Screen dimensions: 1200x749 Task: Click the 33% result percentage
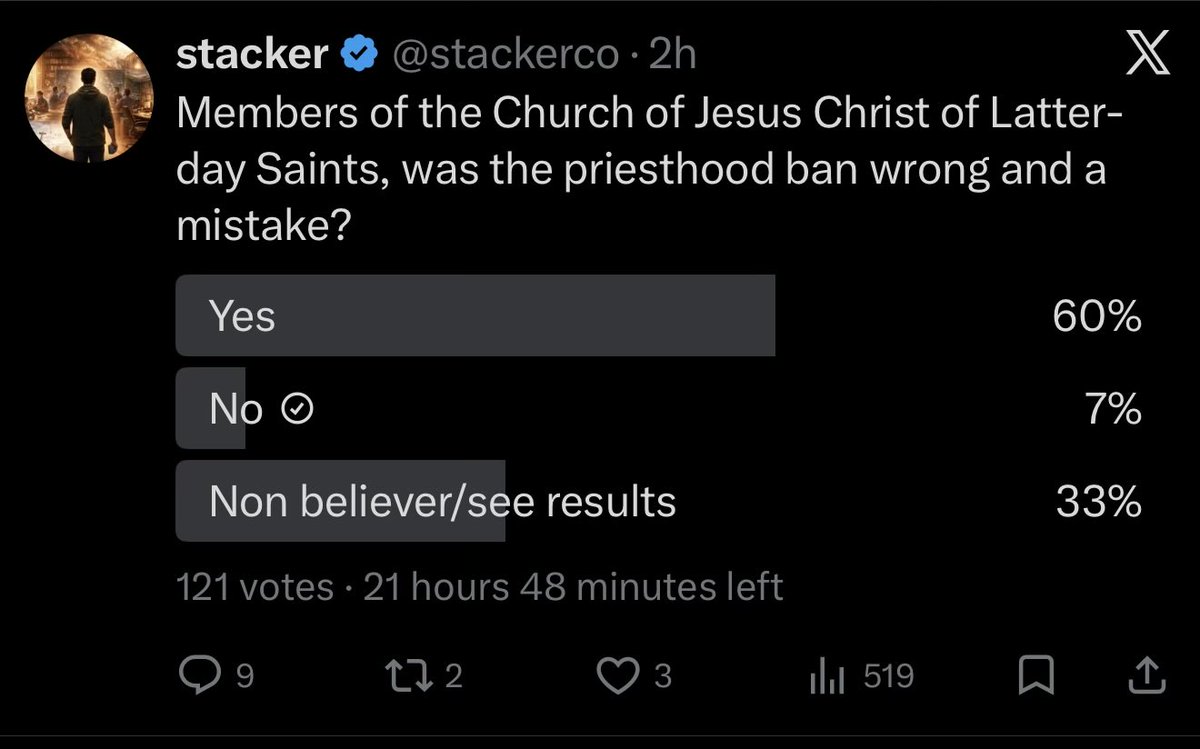[1099, 501]
